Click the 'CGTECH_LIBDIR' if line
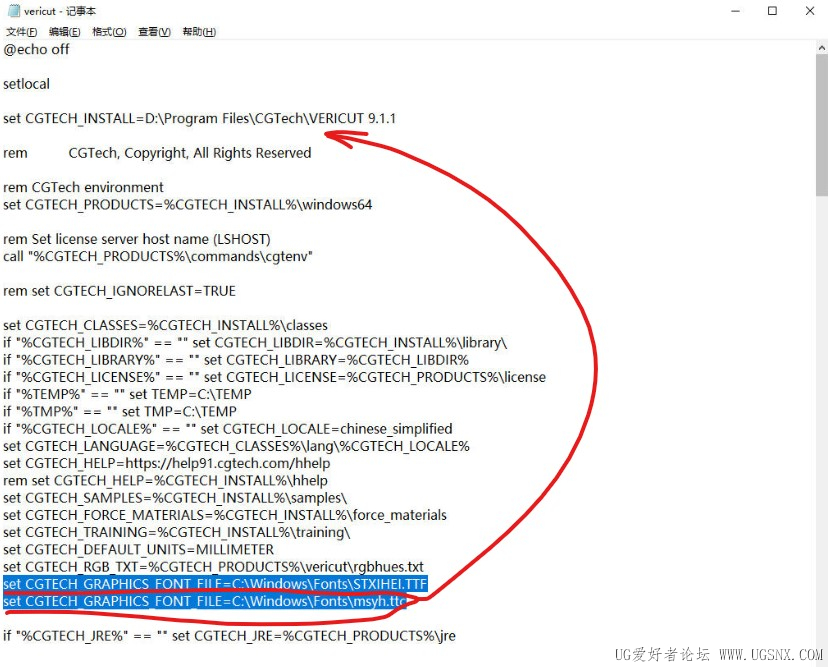The image size is (828, 667). 255,343
